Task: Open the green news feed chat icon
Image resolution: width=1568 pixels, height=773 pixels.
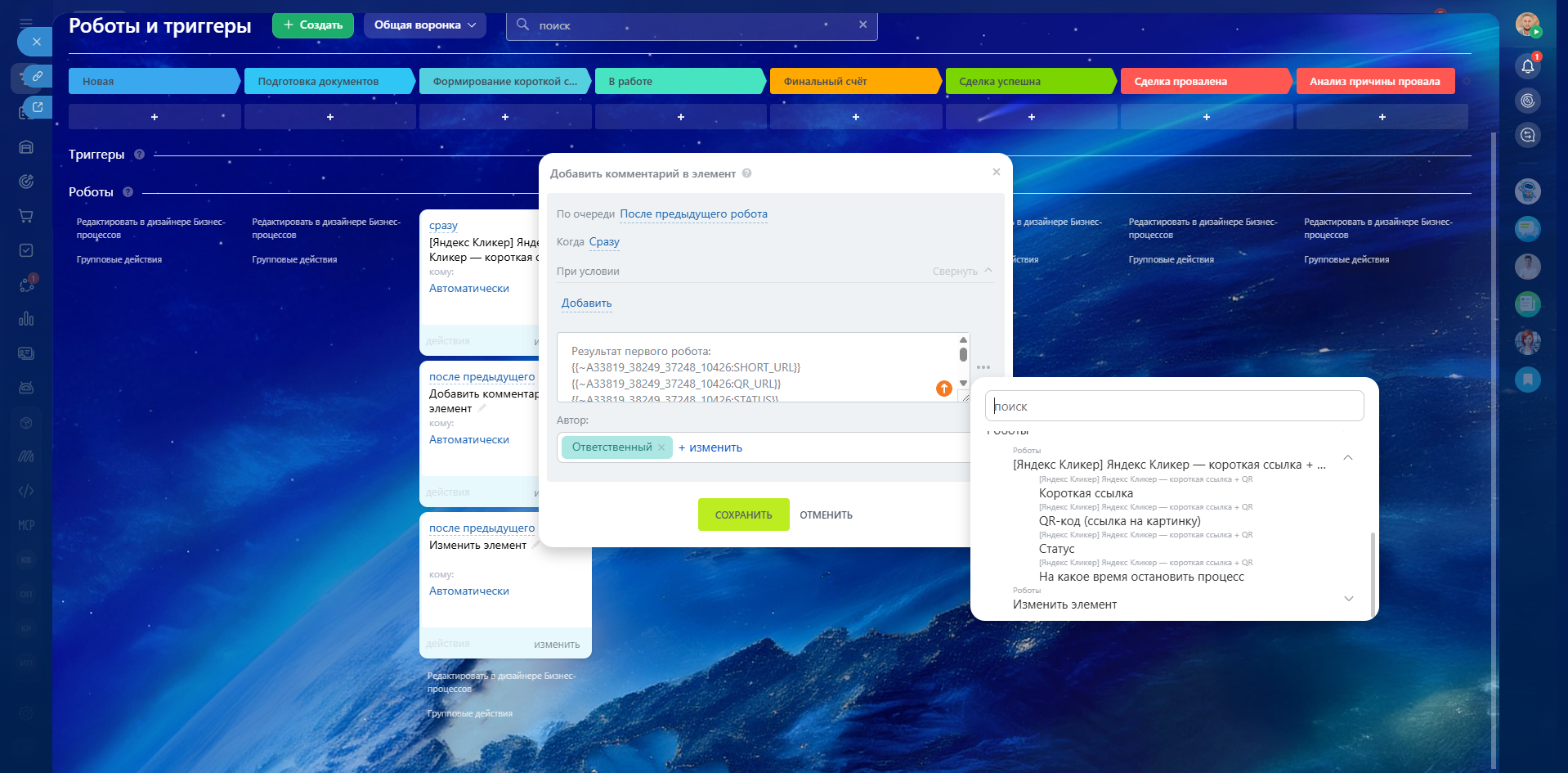Action: point(1527,304)
